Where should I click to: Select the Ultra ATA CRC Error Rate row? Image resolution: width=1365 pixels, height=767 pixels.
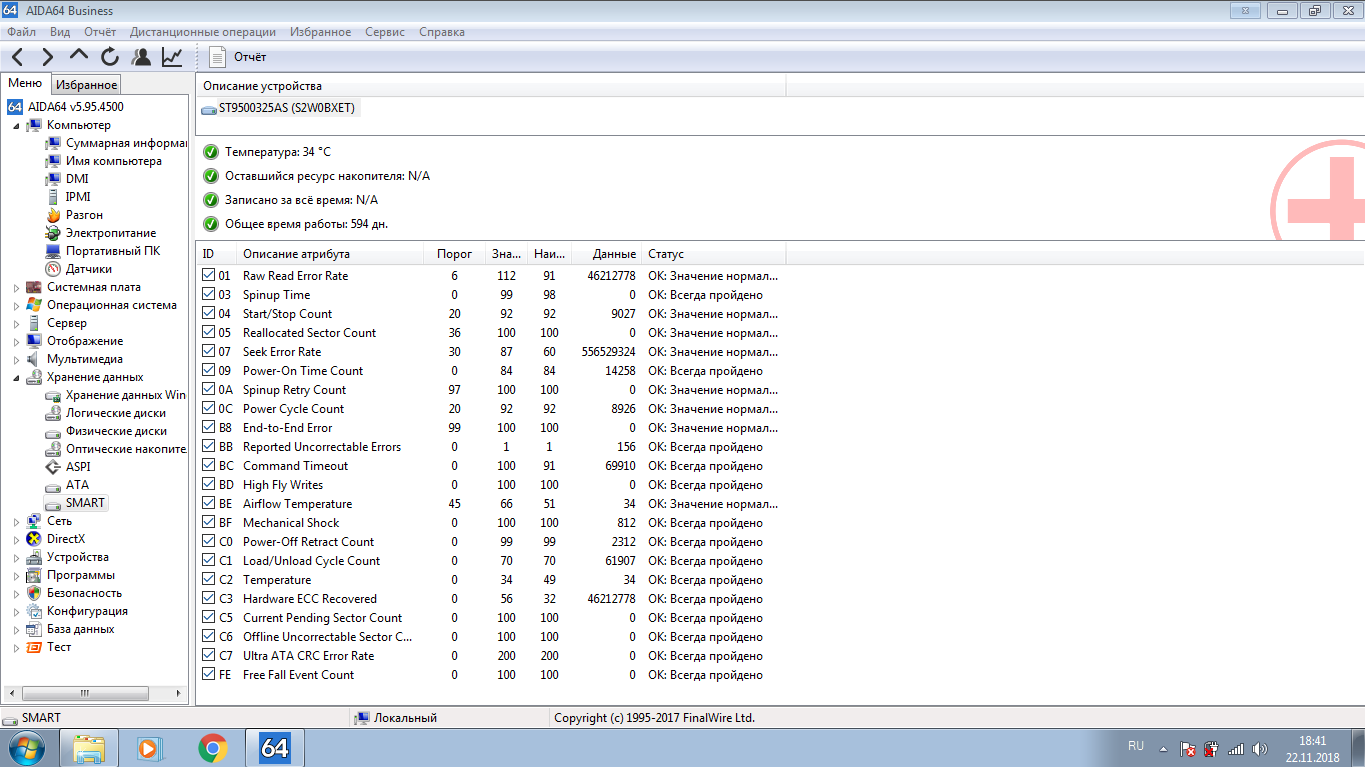click(491, 656)
